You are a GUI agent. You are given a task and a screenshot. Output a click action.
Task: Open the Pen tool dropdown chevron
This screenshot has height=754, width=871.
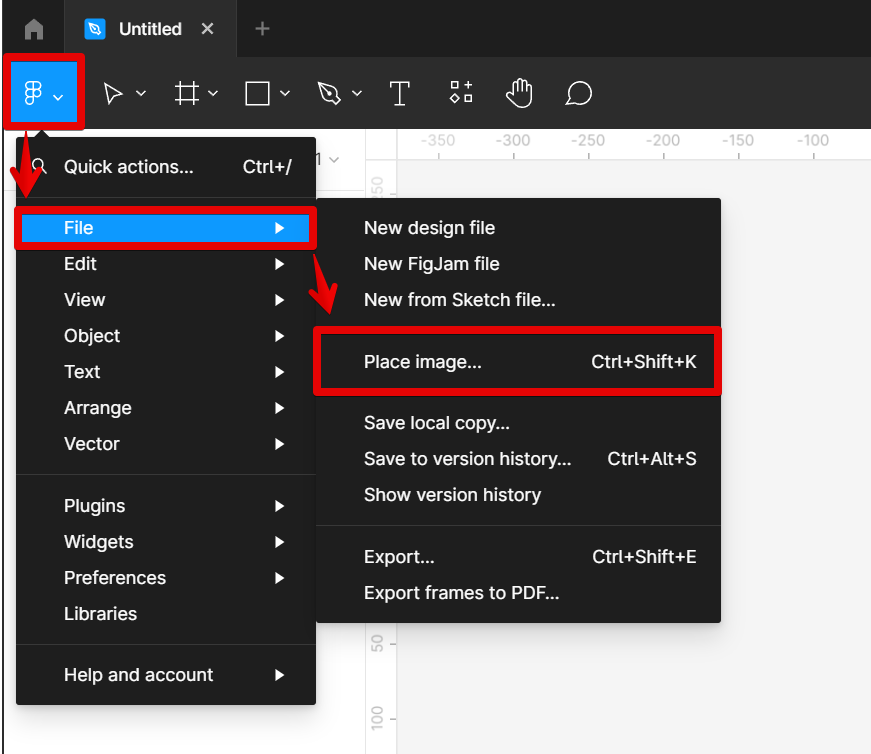coord(357,94)
